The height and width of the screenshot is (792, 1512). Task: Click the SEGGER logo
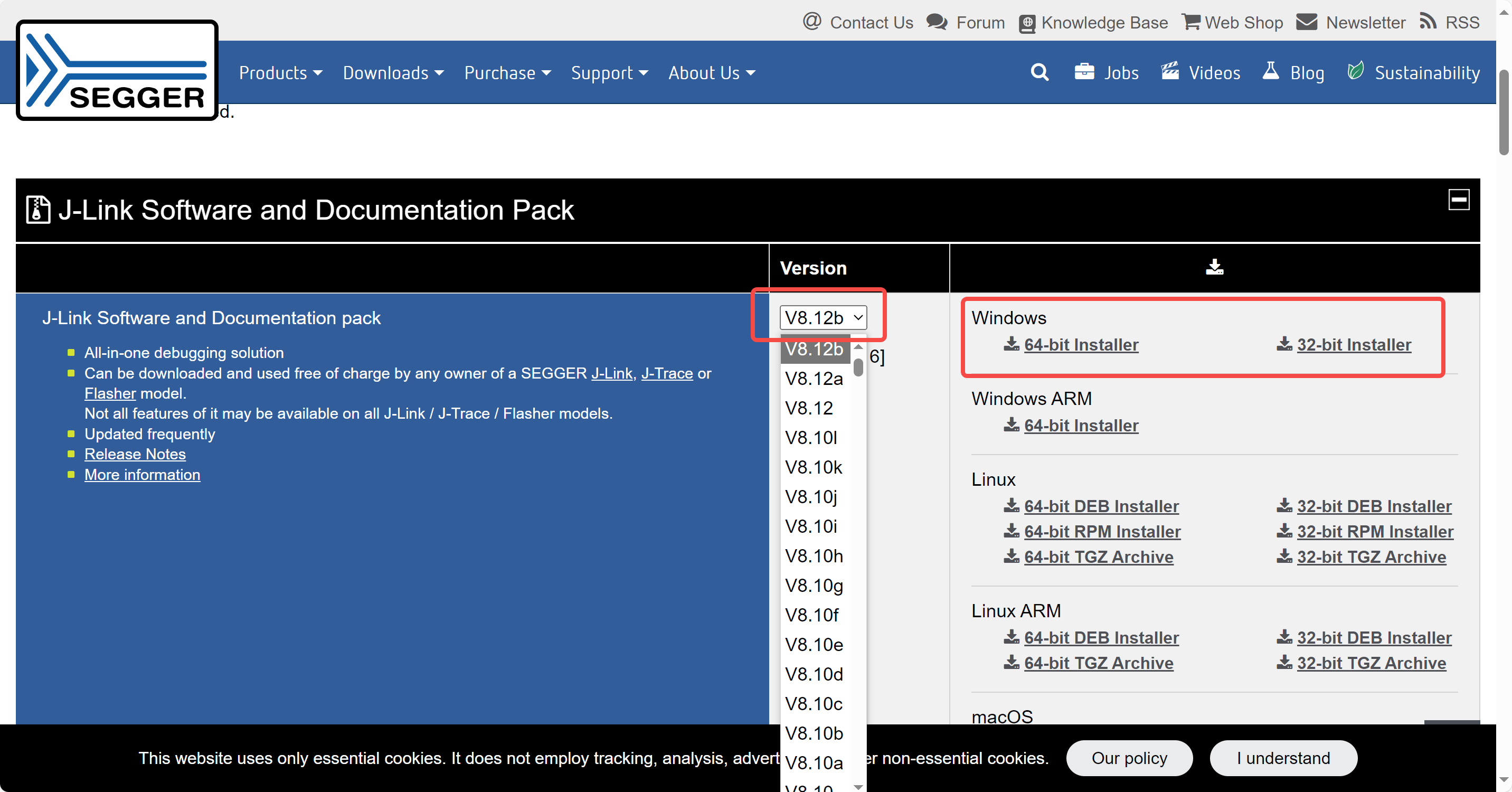(117, 70)
